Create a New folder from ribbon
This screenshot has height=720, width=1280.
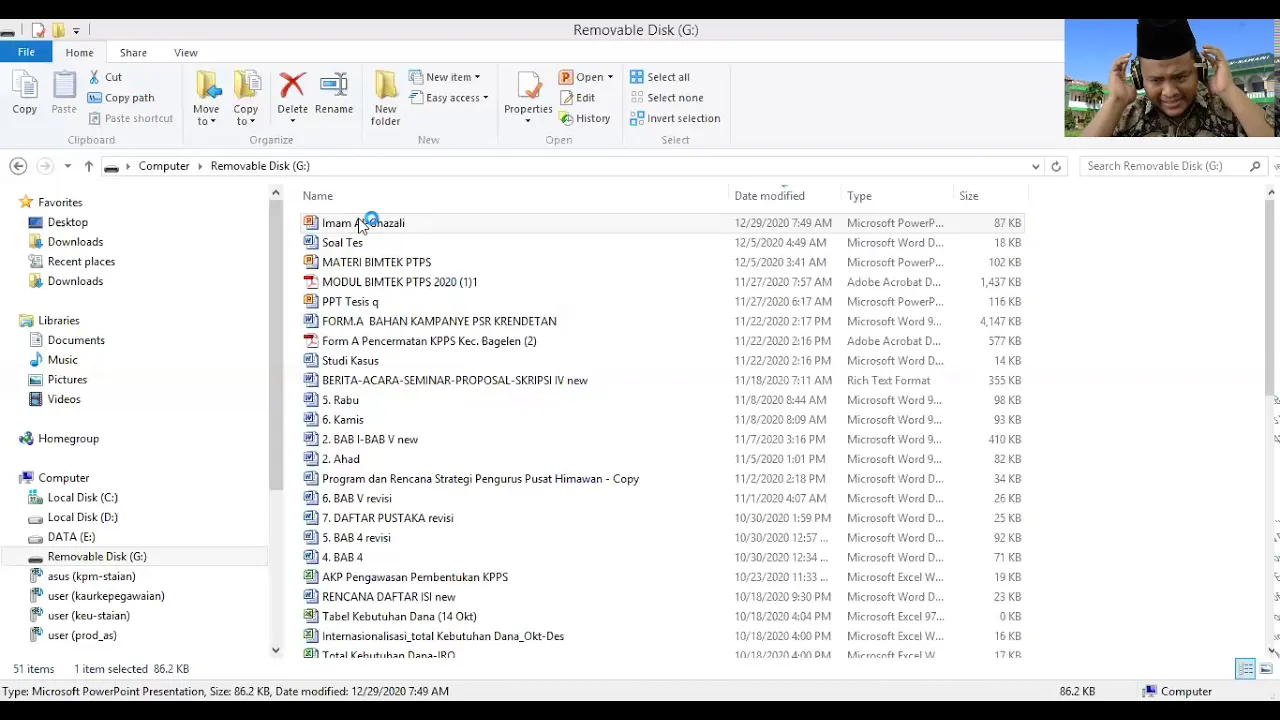click(x=385, y=98)
